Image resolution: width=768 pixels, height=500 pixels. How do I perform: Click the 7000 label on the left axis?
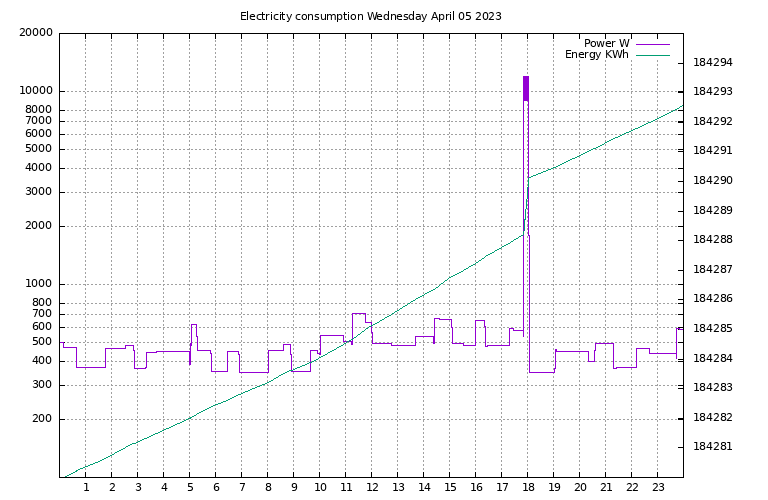tap(38, 120)
